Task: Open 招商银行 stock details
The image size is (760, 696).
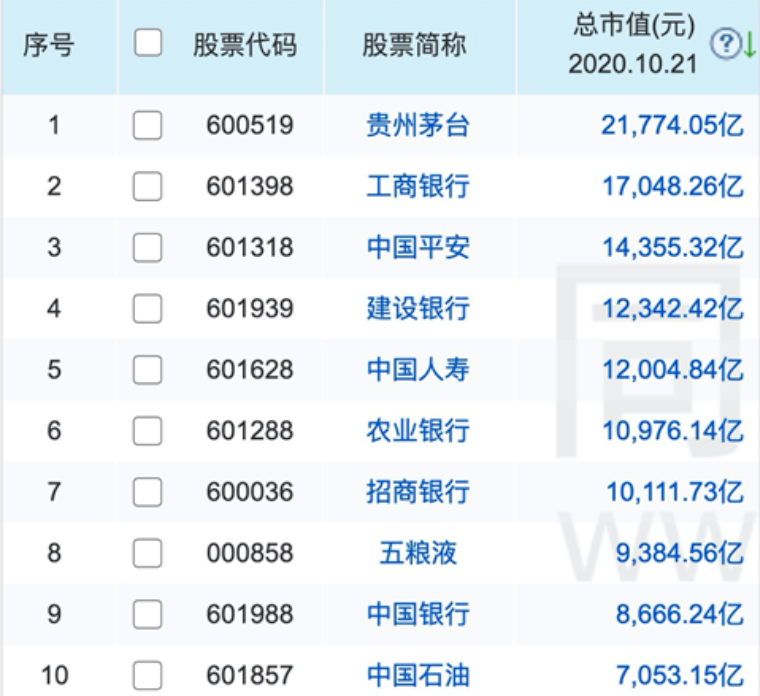Action: [x=418, y=491]
